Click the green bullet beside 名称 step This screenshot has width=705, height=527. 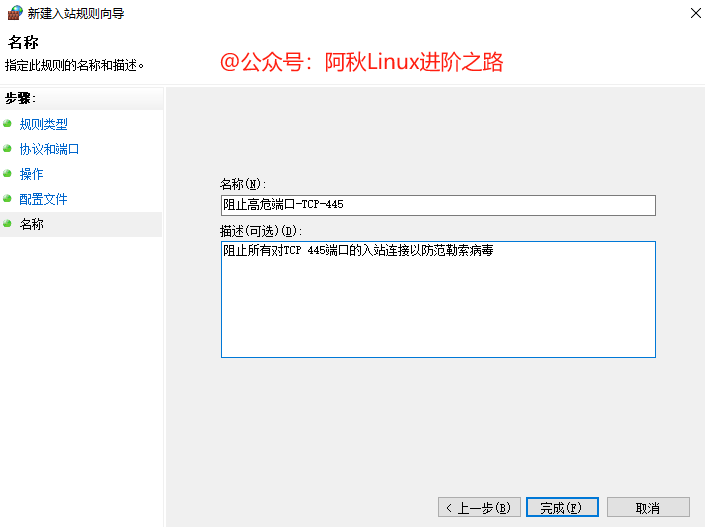click(7, 223)
